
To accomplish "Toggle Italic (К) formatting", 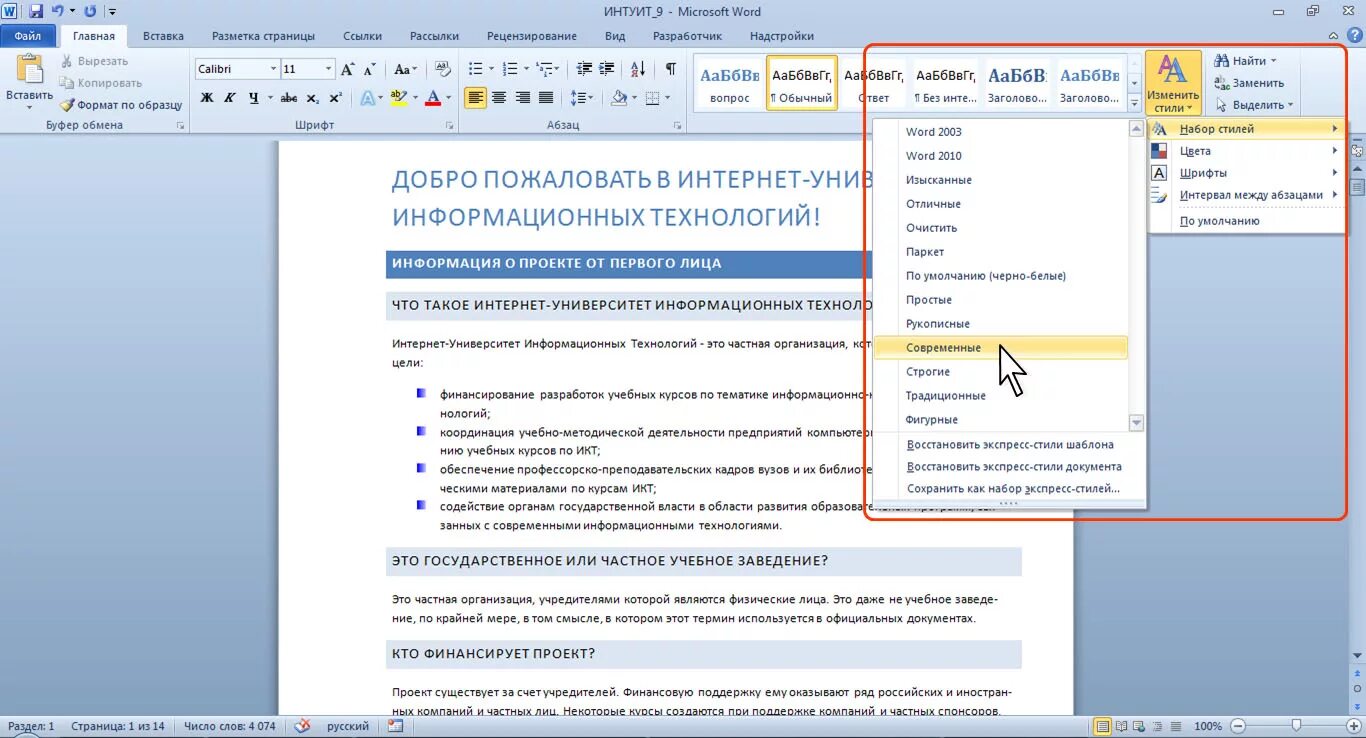I will click(x=230, y=98).
